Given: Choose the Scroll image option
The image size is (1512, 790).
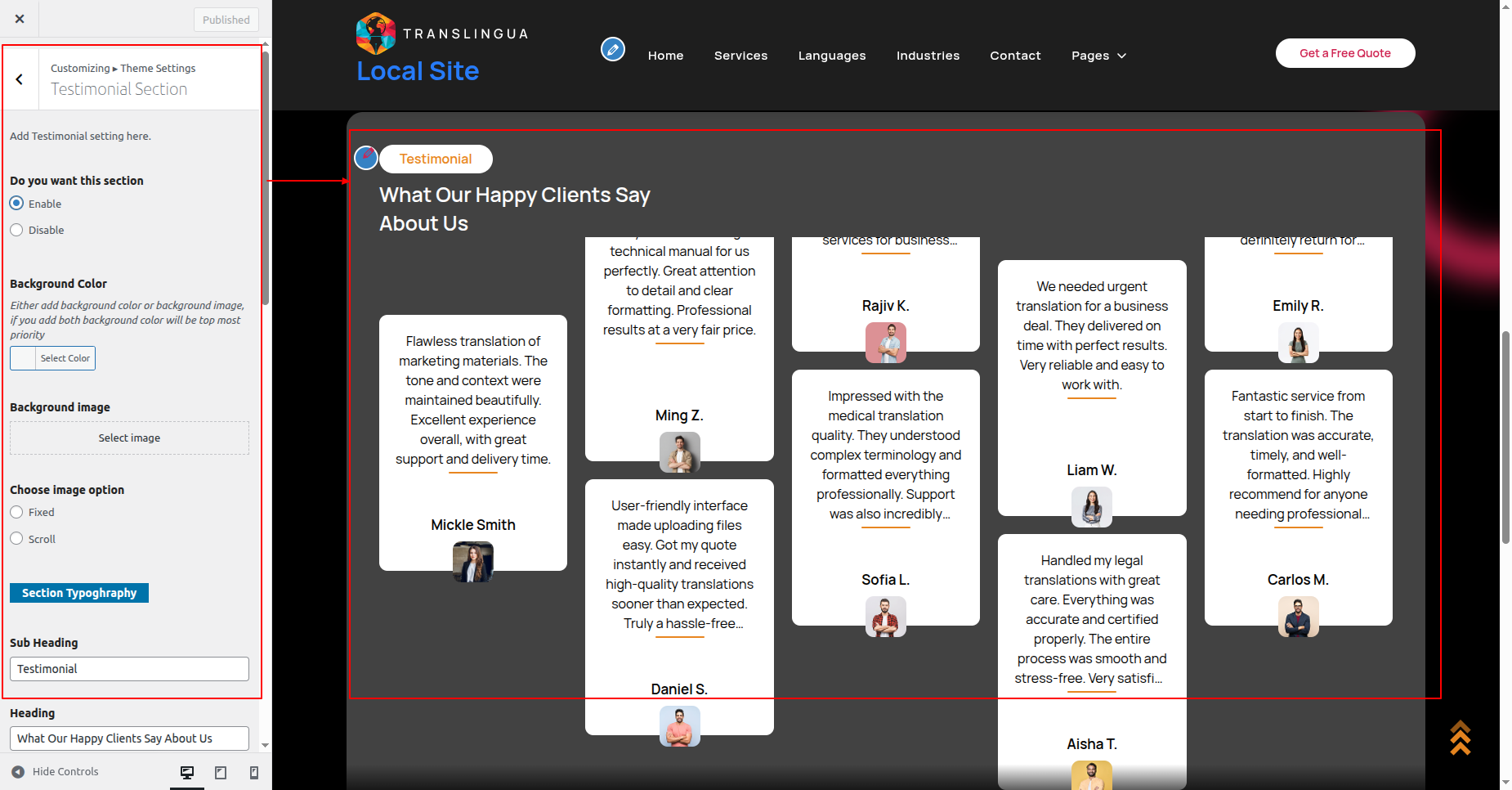Looking at the screenshot, I should coord(17,539).
